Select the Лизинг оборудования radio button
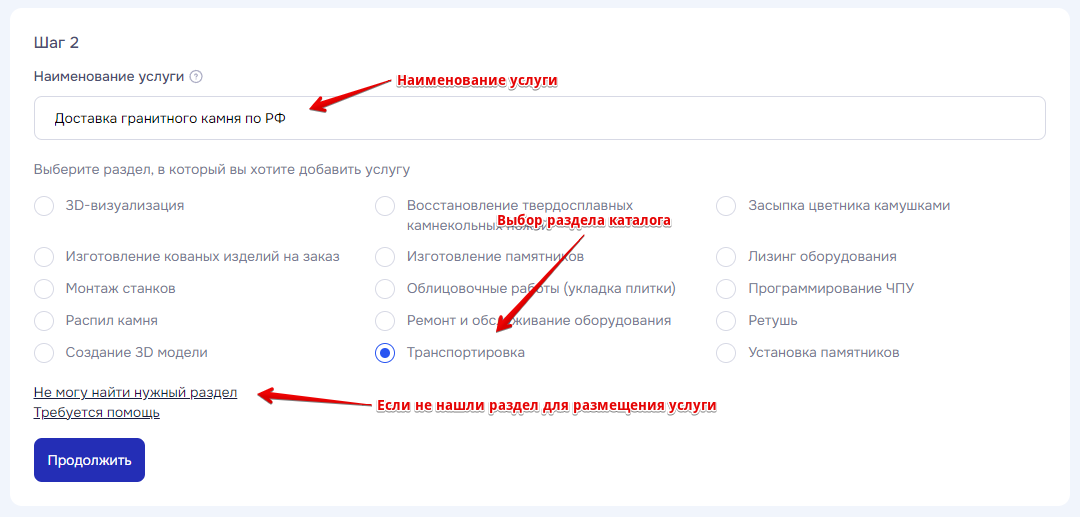 coord(727,257)
